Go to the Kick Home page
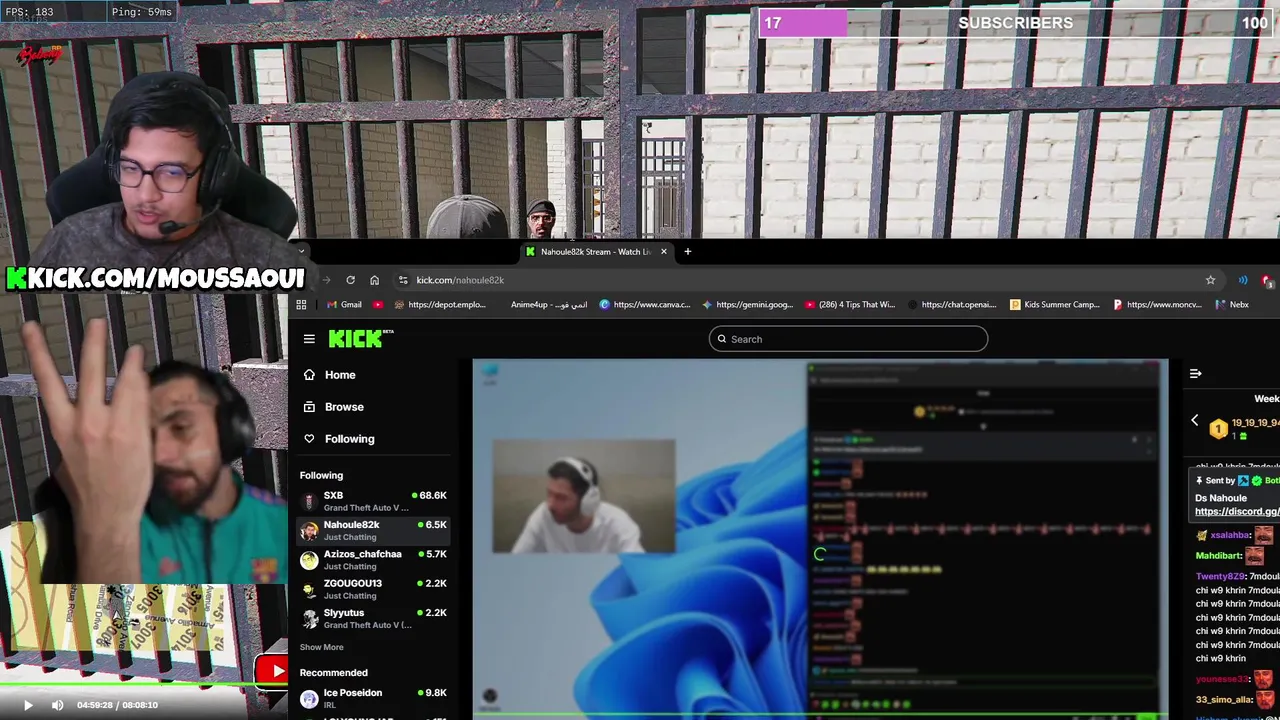The height and width of the screenshot is (720, 1280). point(329,375)
